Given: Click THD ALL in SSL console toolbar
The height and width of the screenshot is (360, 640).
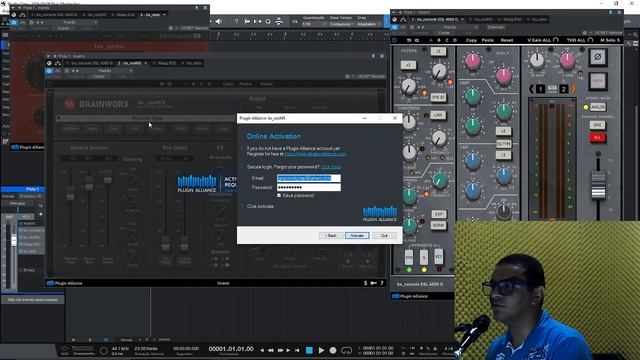Looking at the screenshot, I should click(579, 40).
